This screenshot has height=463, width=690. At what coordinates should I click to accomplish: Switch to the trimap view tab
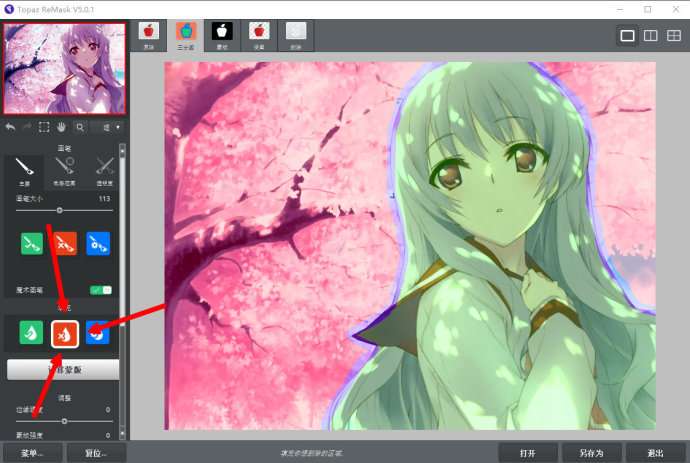186,36
